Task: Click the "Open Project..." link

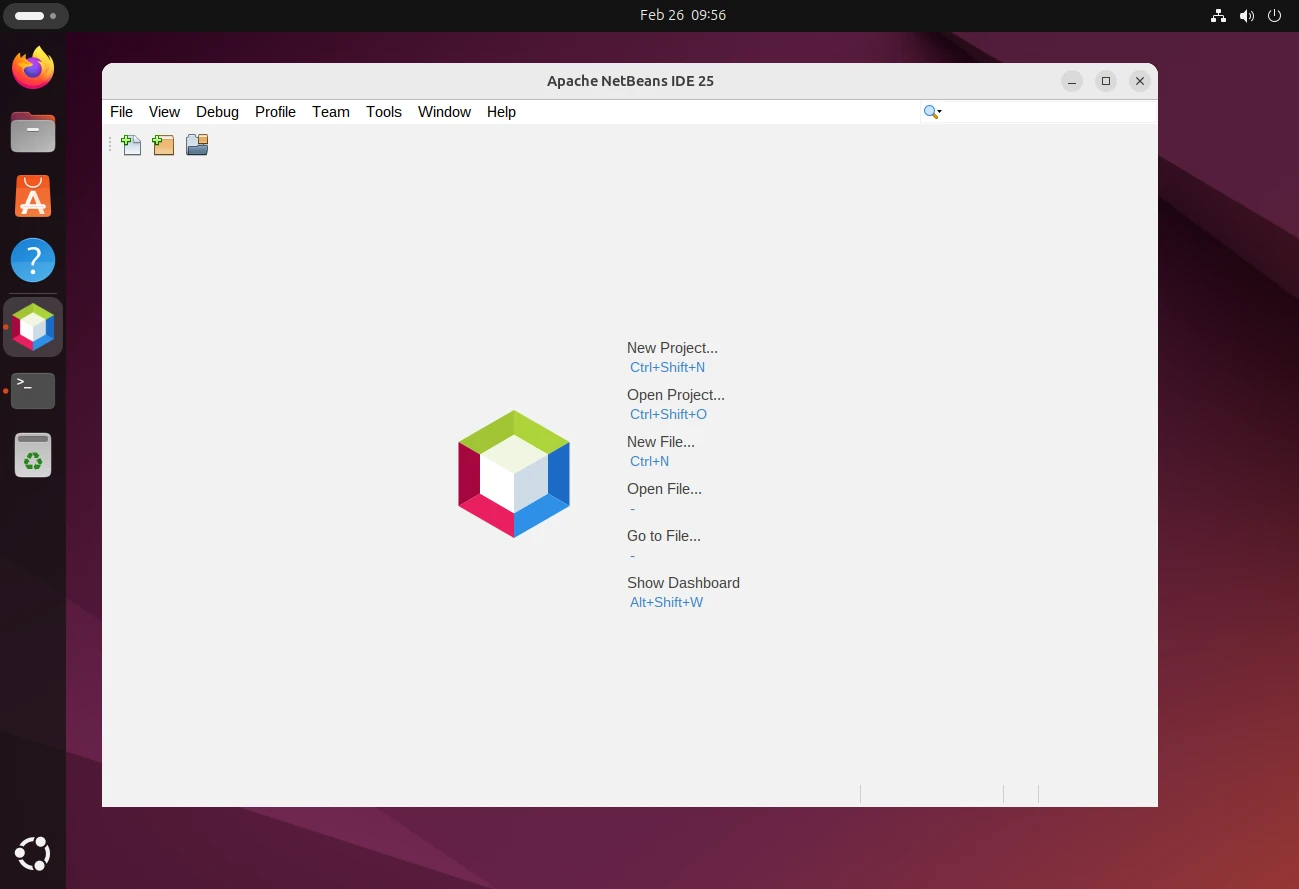Action: (676, 395)
